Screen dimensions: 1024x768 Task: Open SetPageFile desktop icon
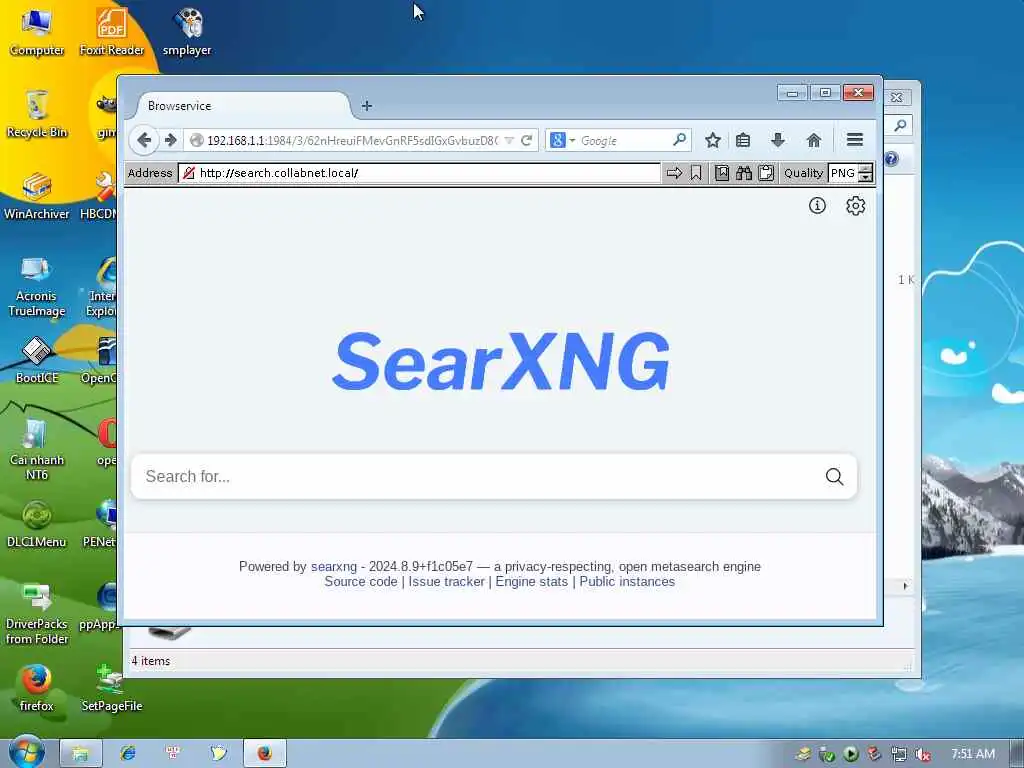click(x=112, y=688)
